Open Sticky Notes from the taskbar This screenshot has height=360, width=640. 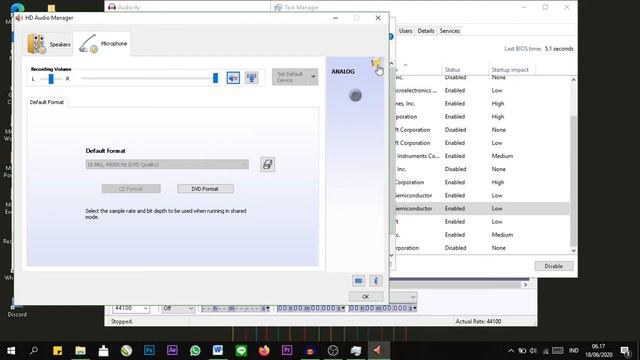[x=57, y=351]
